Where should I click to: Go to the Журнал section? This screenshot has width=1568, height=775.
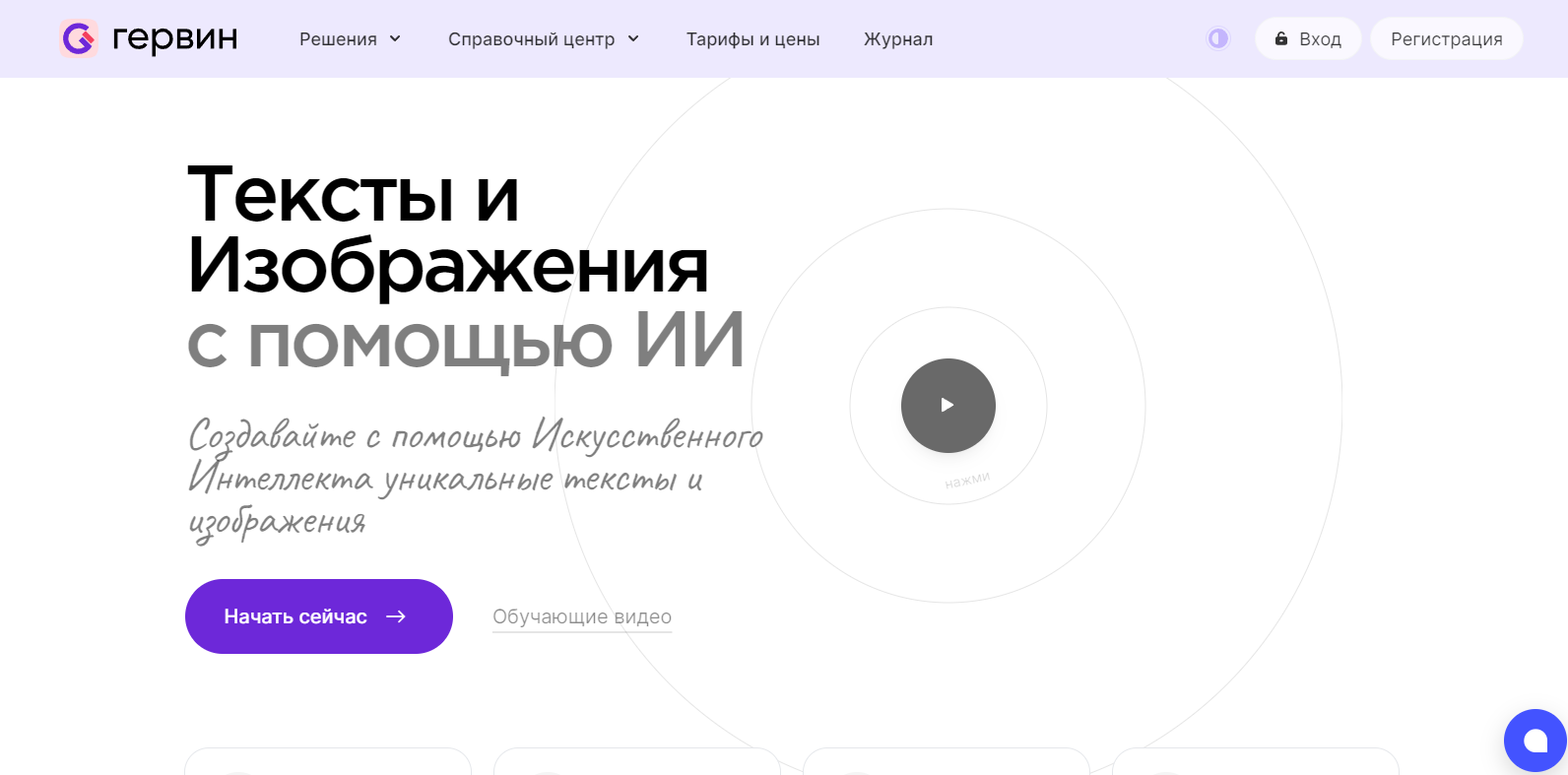(898, 38)
